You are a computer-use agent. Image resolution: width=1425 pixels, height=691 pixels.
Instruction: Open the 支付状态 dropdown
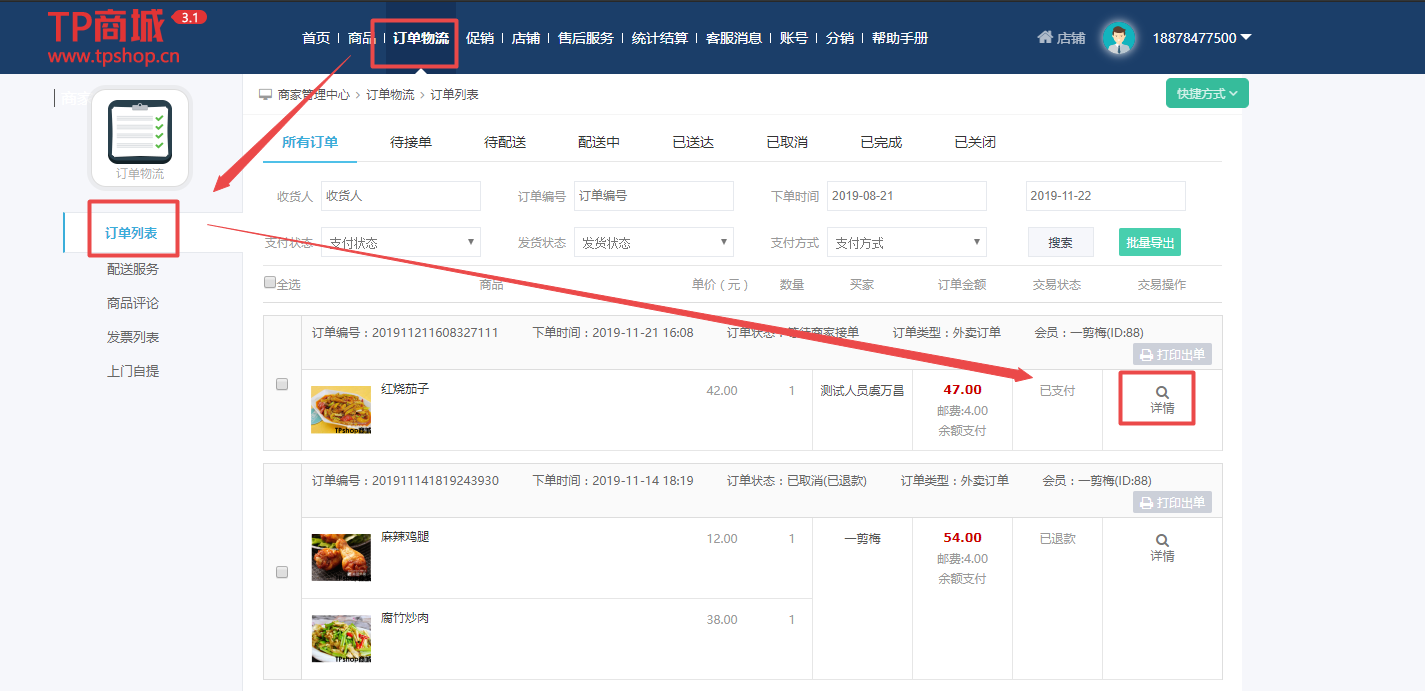point(400,242)
